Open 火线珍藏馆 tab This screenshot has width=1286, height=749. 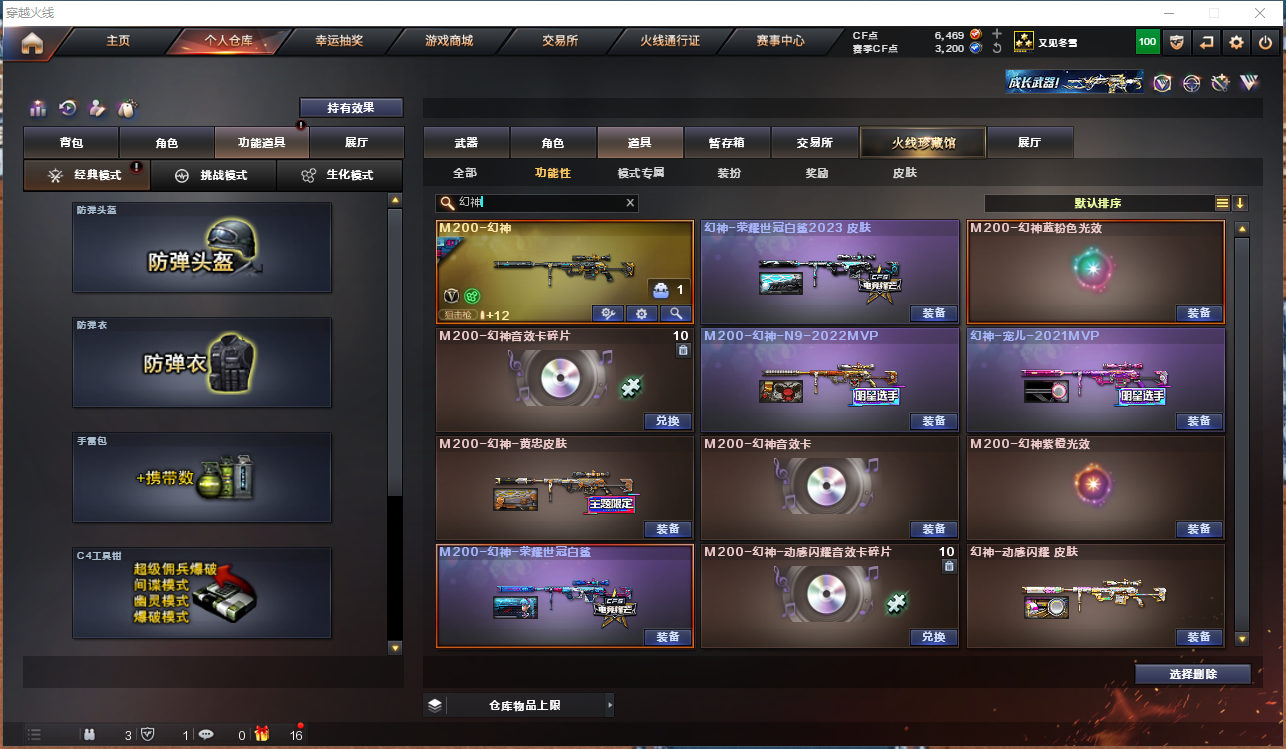pyautogui.click(x=923, y=143)
